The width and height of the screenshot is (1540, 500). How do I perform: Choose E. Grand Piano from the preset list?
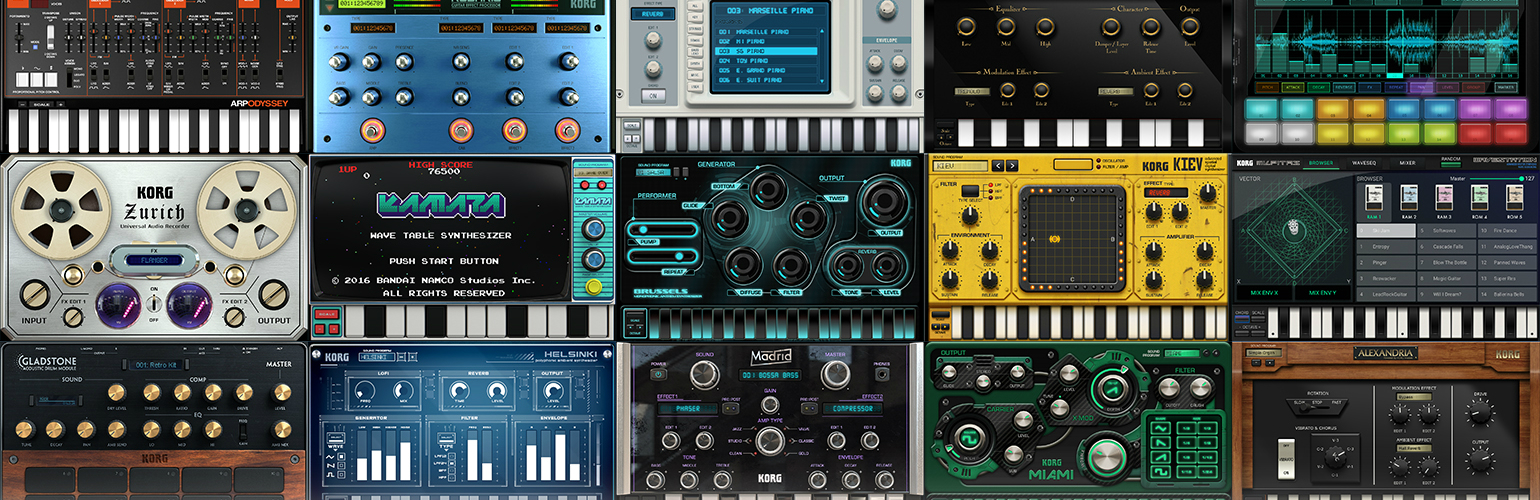767,69
